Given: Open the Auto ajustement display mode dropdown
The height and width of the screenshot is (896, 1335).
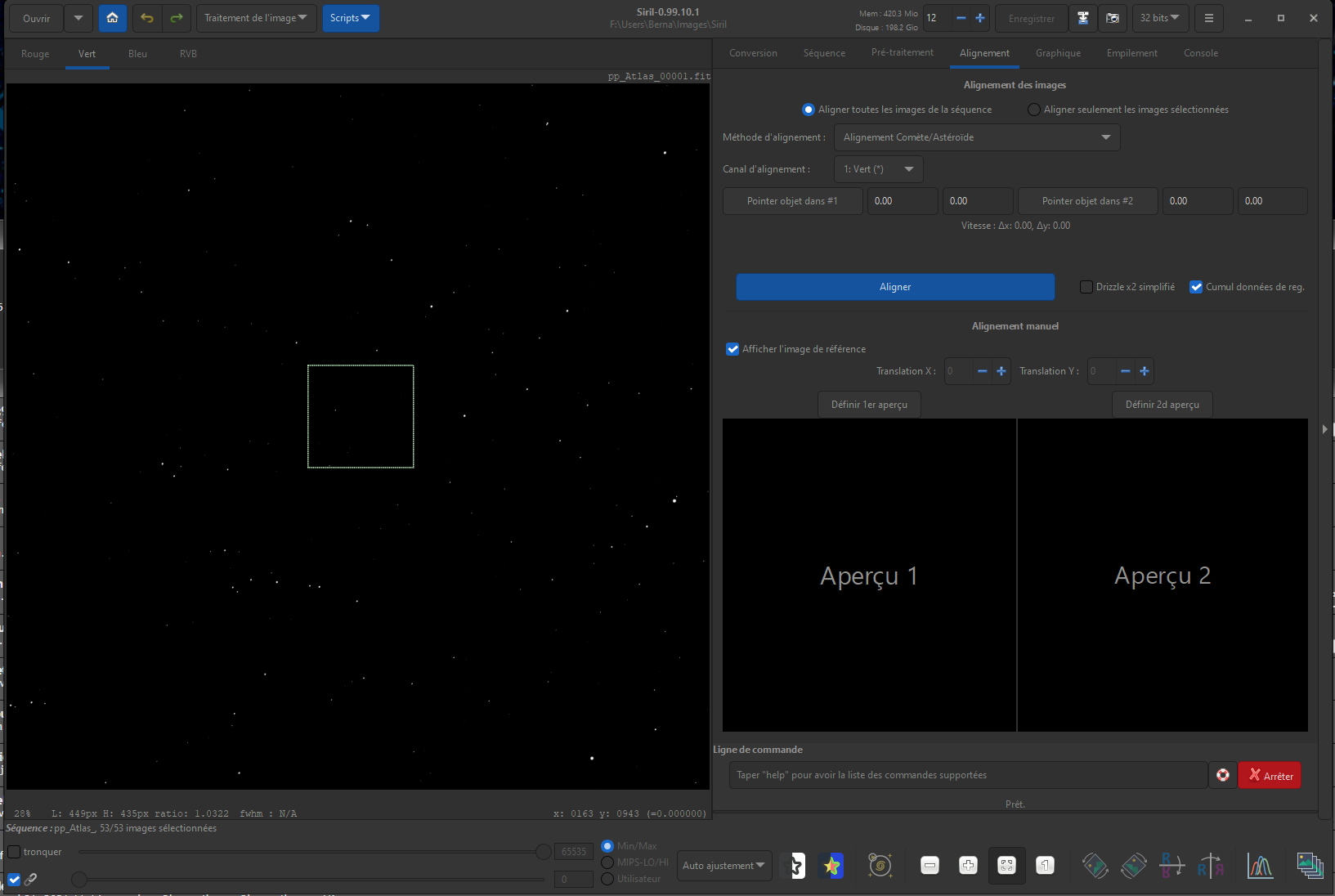Looking at the screenshot, I should tap(725, 865).
